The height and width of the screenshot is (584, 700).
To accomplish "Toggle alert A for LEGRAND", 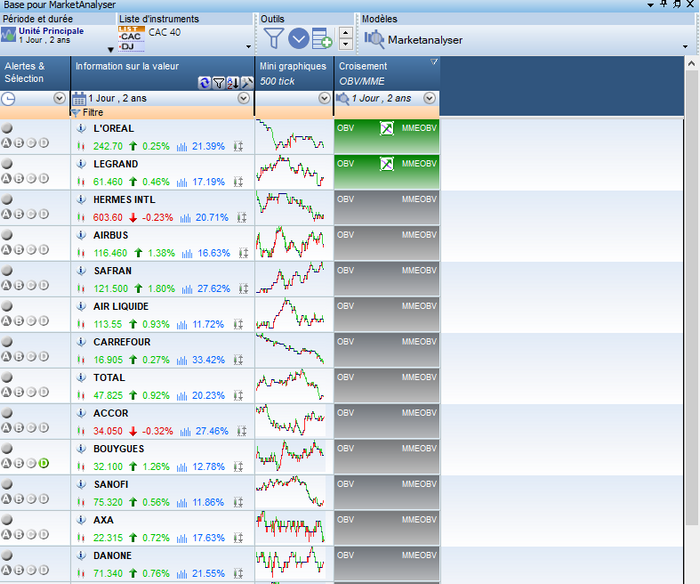I will [x=6, y=179].
